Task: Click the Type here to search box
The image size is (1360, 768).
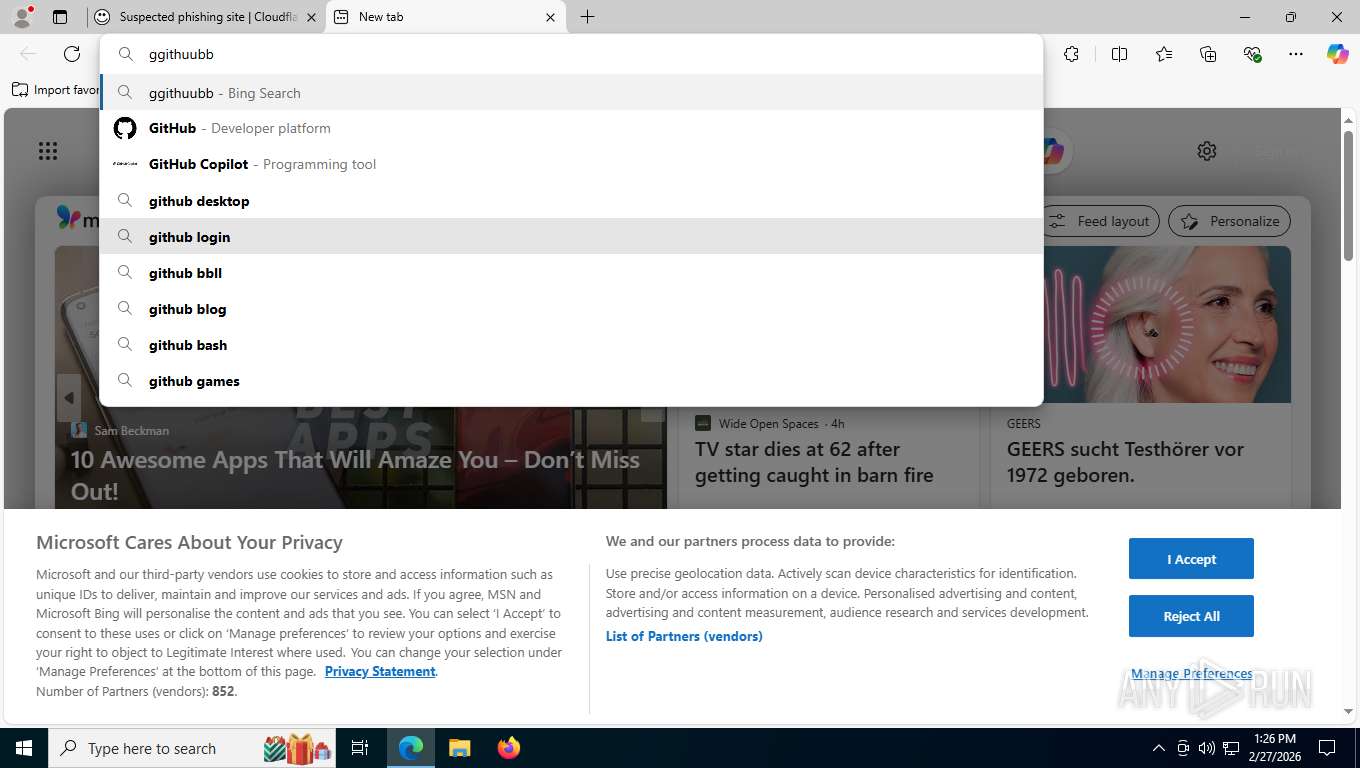Action: (x=191, y=748)
